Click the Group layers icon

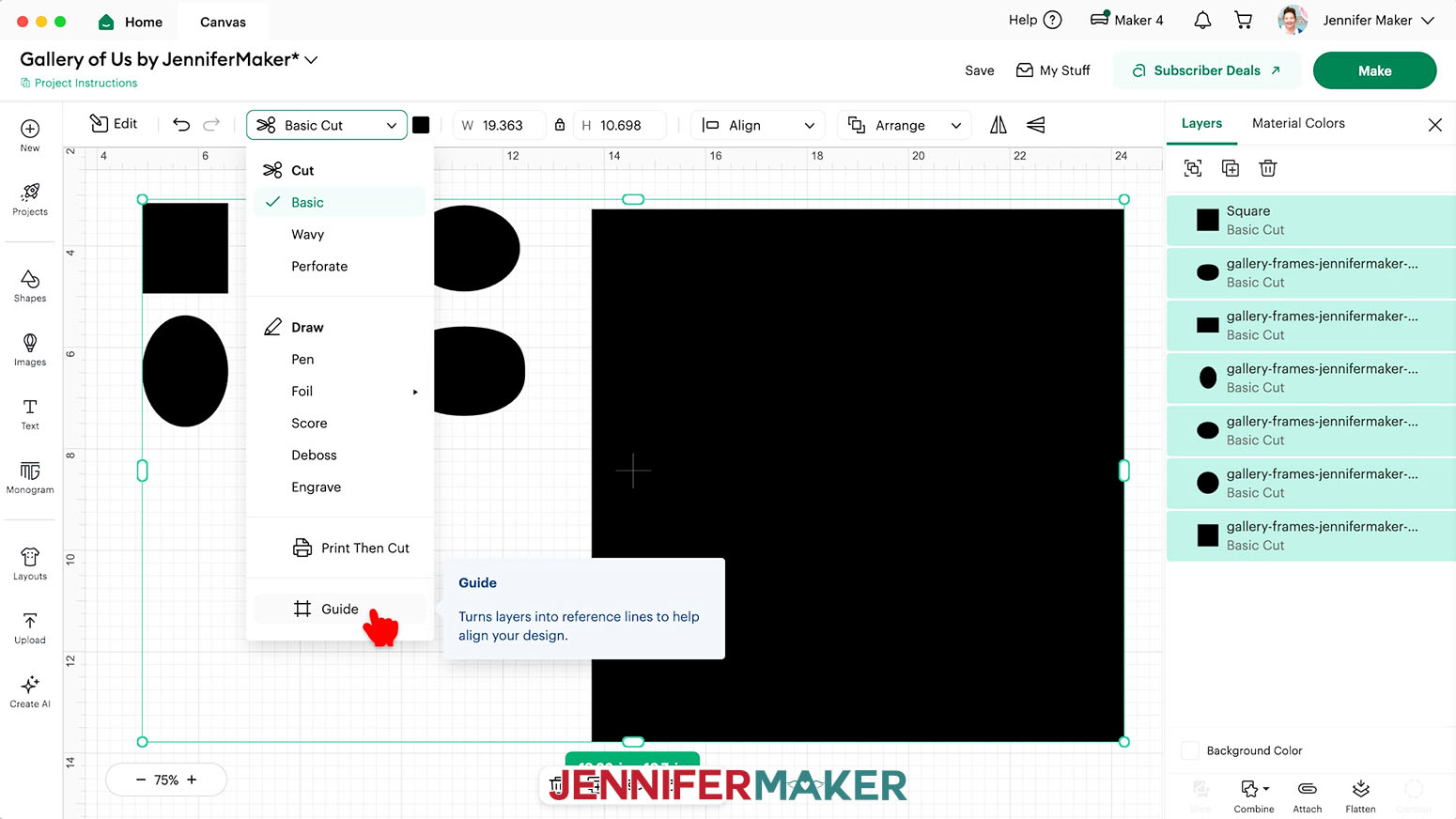pos(1193,168)
